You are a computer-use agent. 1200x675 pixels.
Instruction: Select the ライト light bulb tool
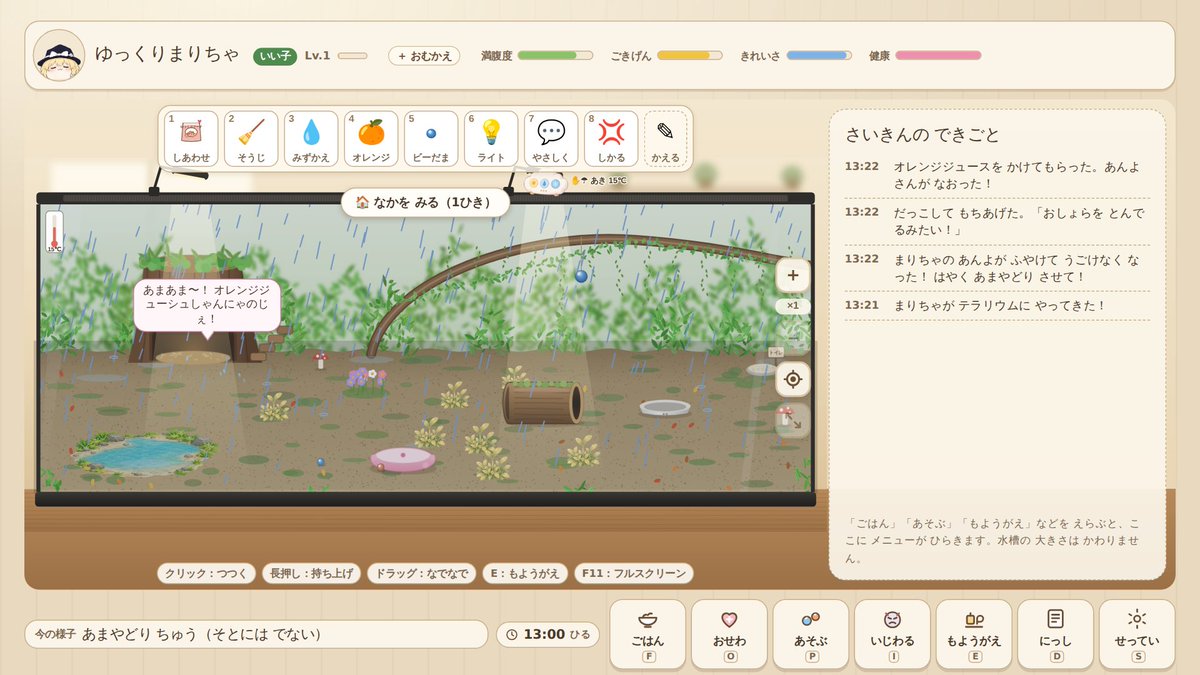click(491, 139)
